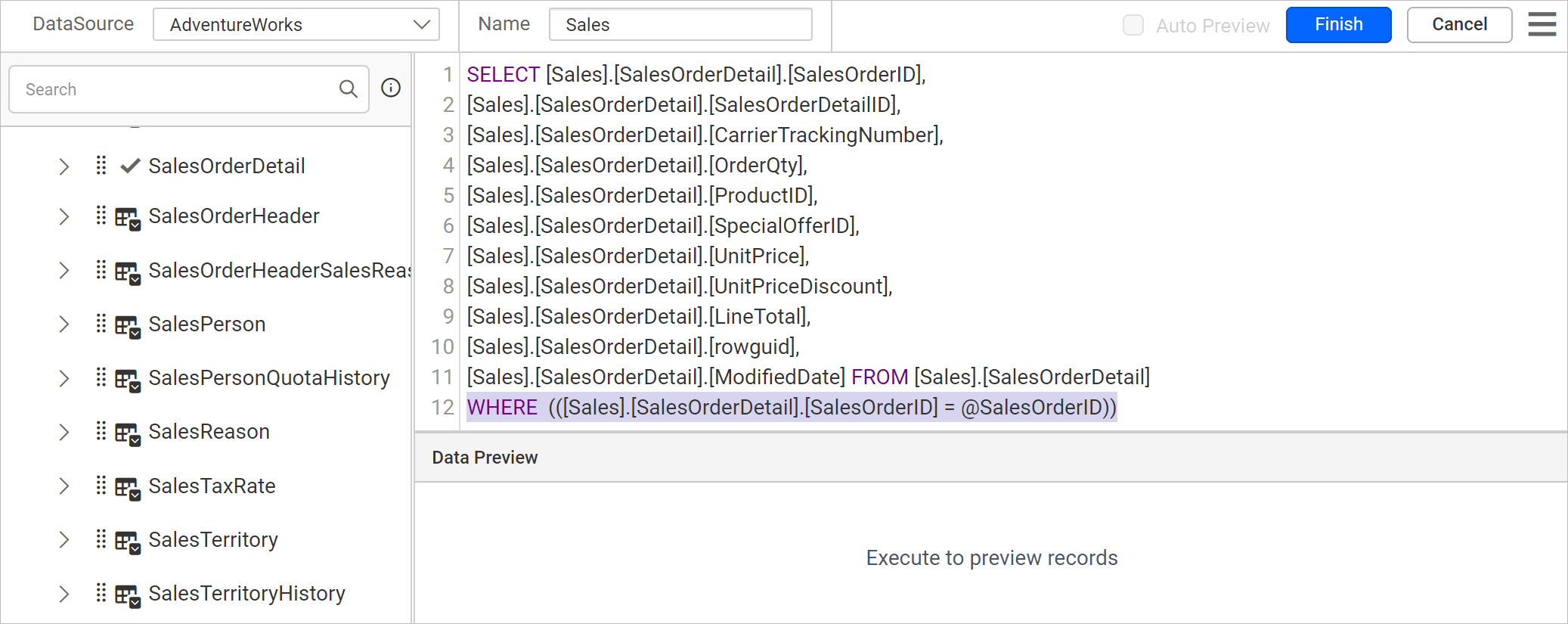Select the Data Preview section header
The width and height of the screenshot is (1568, 624).
(485, 457)
